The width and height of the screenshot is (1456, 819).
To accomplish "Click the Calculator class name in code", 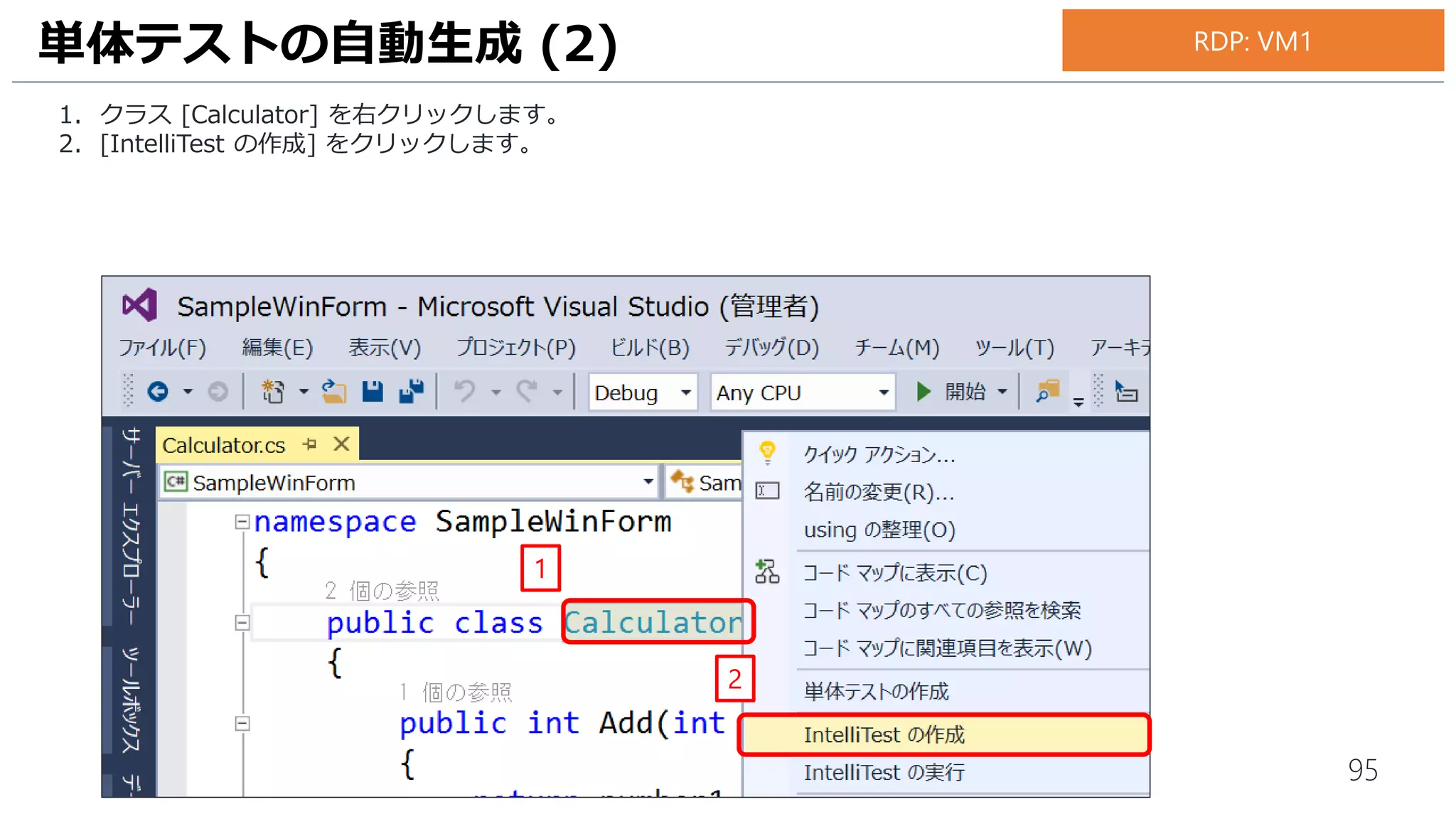I will [653, 623].
